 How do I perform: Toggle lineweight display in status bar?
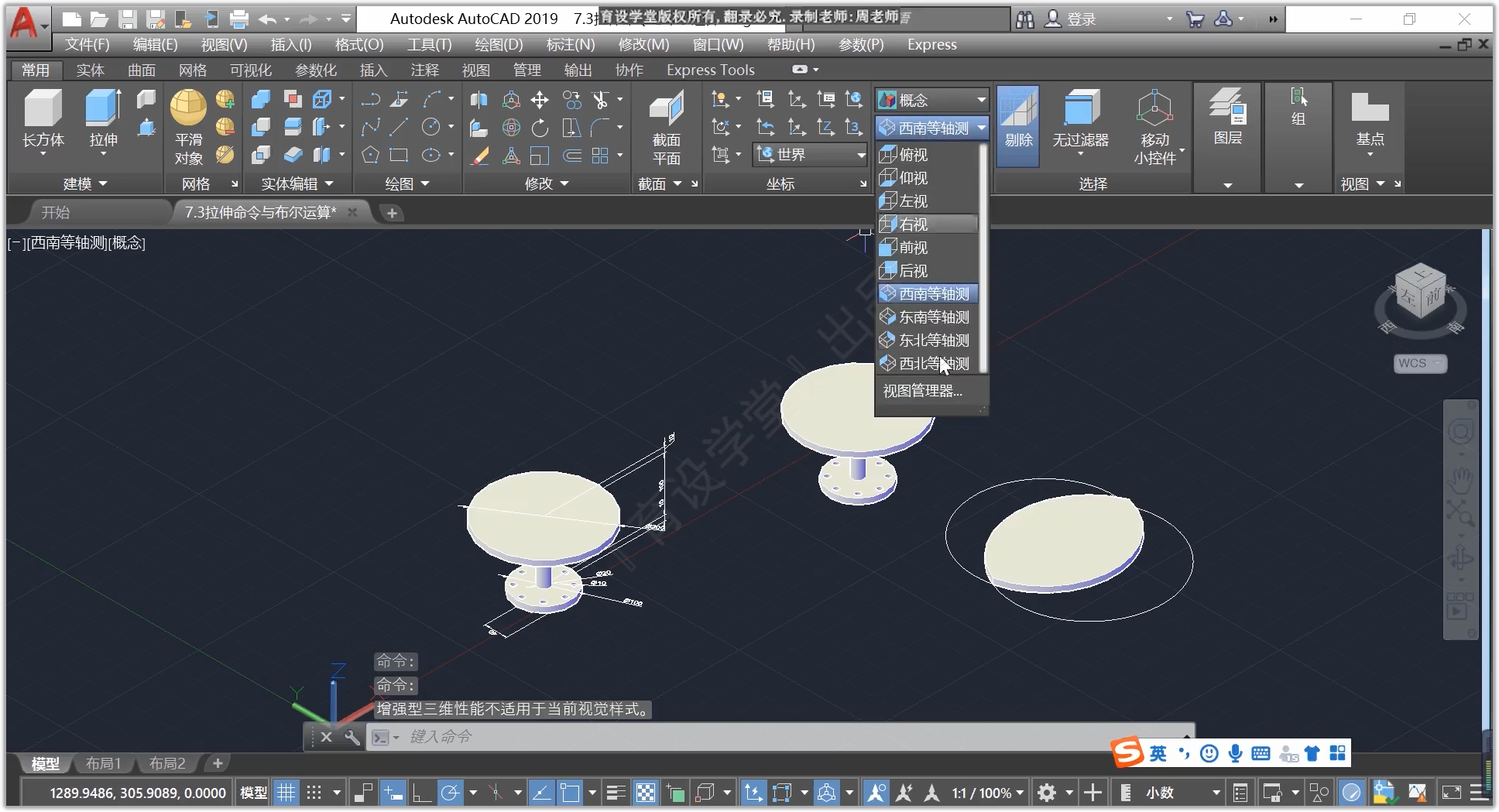click(x=616, y=793)
